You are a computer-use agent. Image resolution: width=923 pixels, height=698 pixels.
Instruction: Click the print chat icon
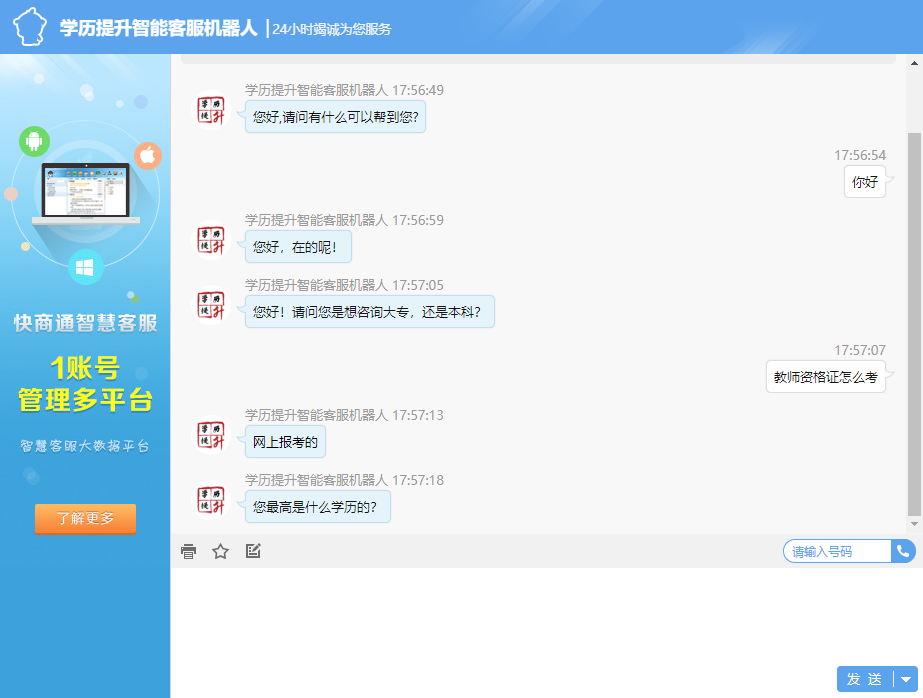[x=188, y=551]
